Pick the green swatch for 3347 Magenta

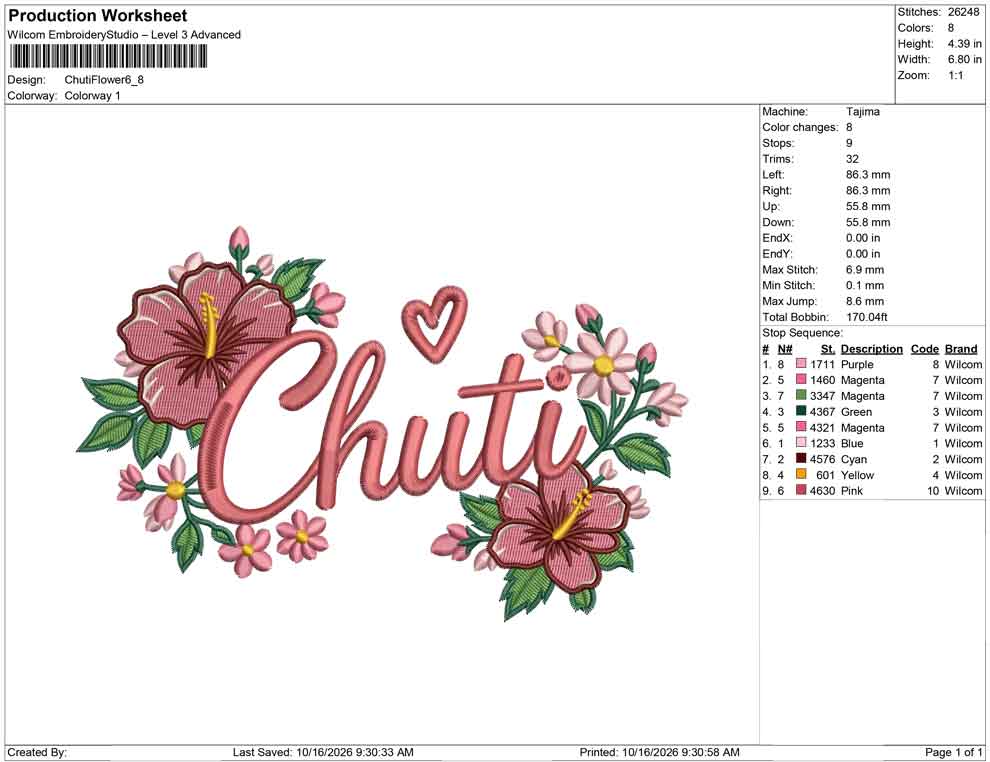click(801, 395)
